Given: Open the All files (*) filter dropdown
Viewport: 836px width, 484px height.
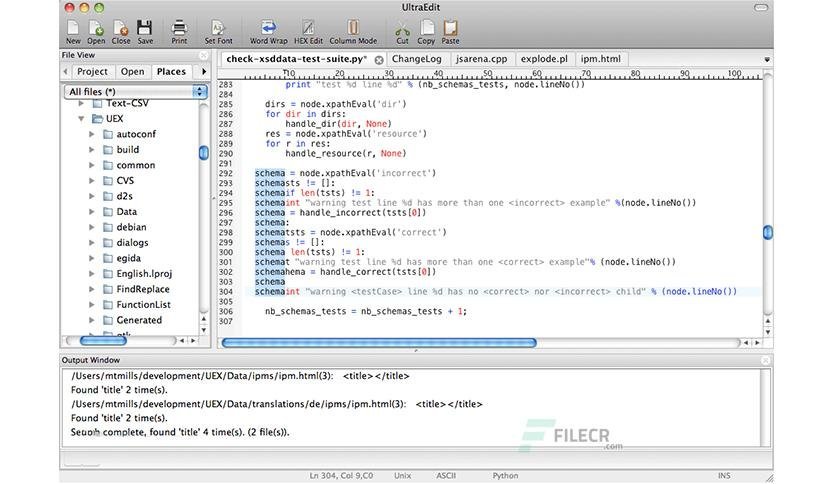Looking at the screenshot, I should [x=135, y=91].
